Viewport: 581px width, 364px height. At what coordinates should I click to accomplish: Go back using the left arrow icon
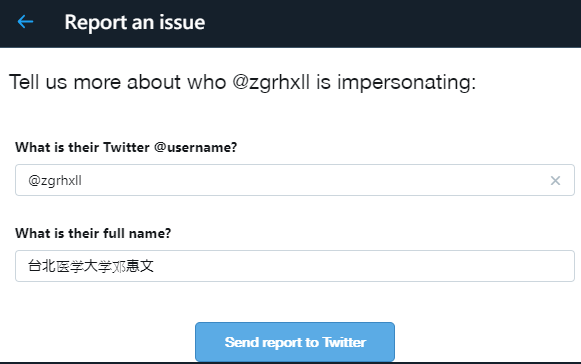(x=25, y=21)
